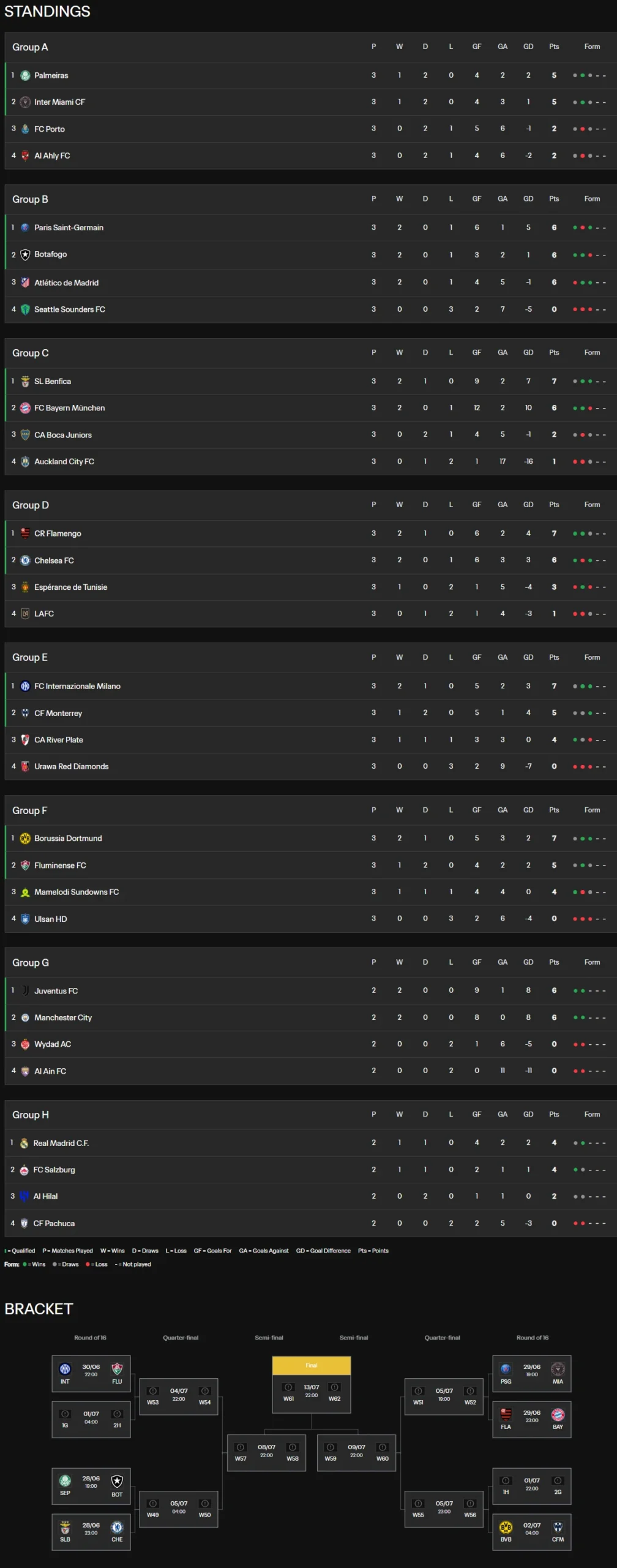Click the Inter Miami CF crest icon
Screen dimensions: 617x1568
(x=25, y=102)
